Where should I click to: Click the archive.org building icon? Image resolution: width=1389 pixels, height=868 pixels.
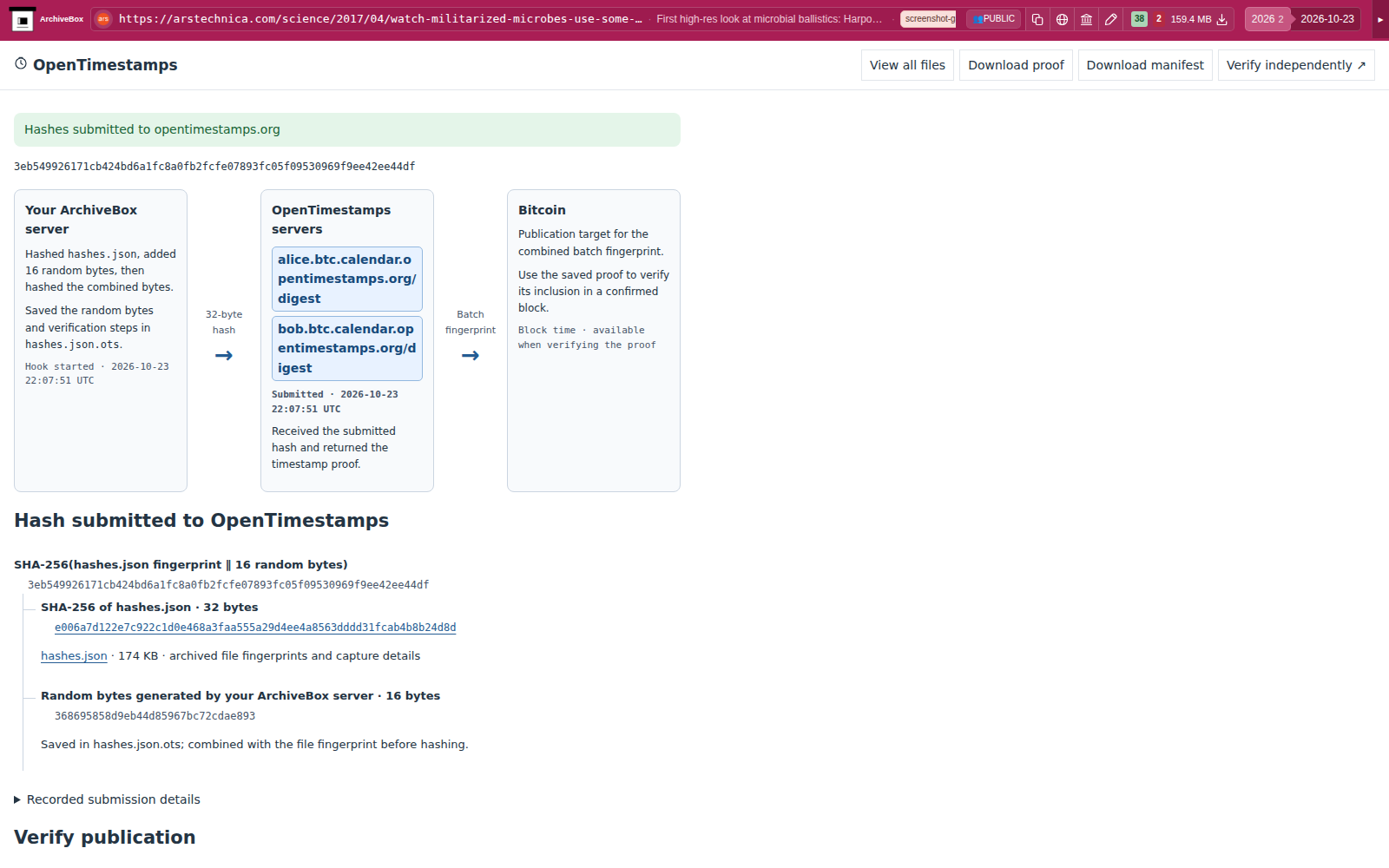click(1086, 19)
